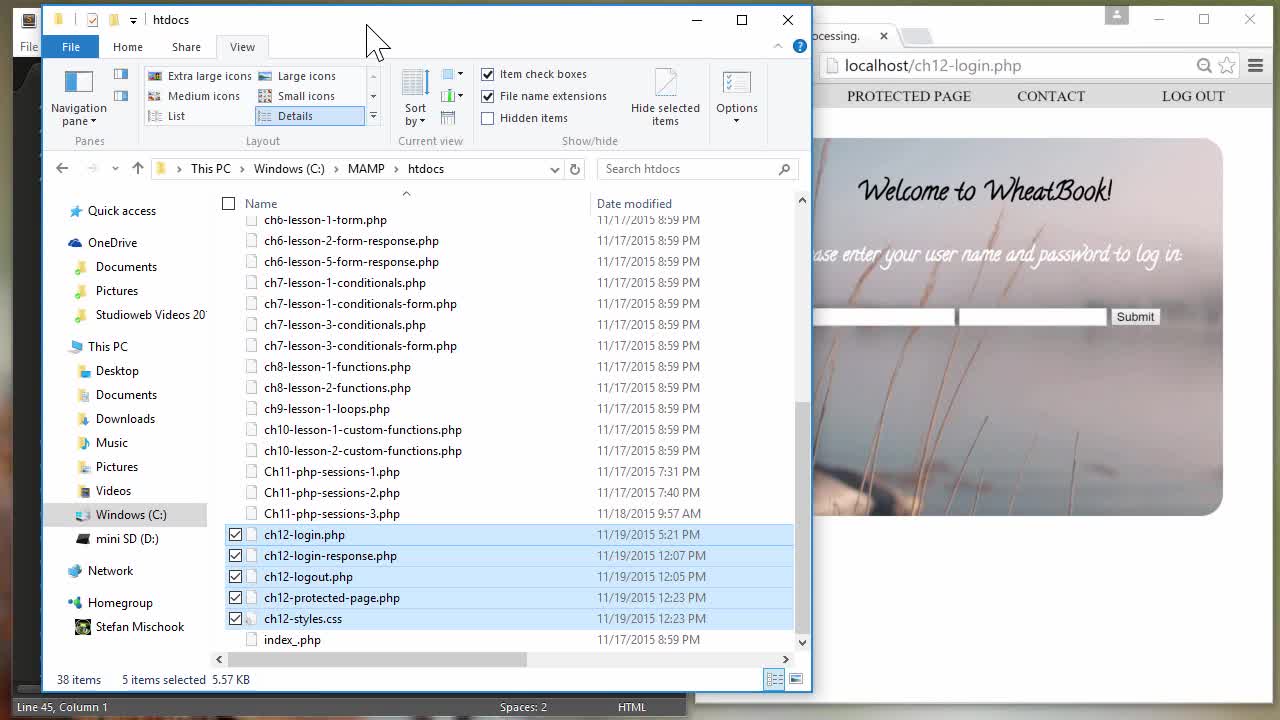Open Explorer Help question mark icon
The height and width of the screenshot is (720, 1280).
point(800,46)
